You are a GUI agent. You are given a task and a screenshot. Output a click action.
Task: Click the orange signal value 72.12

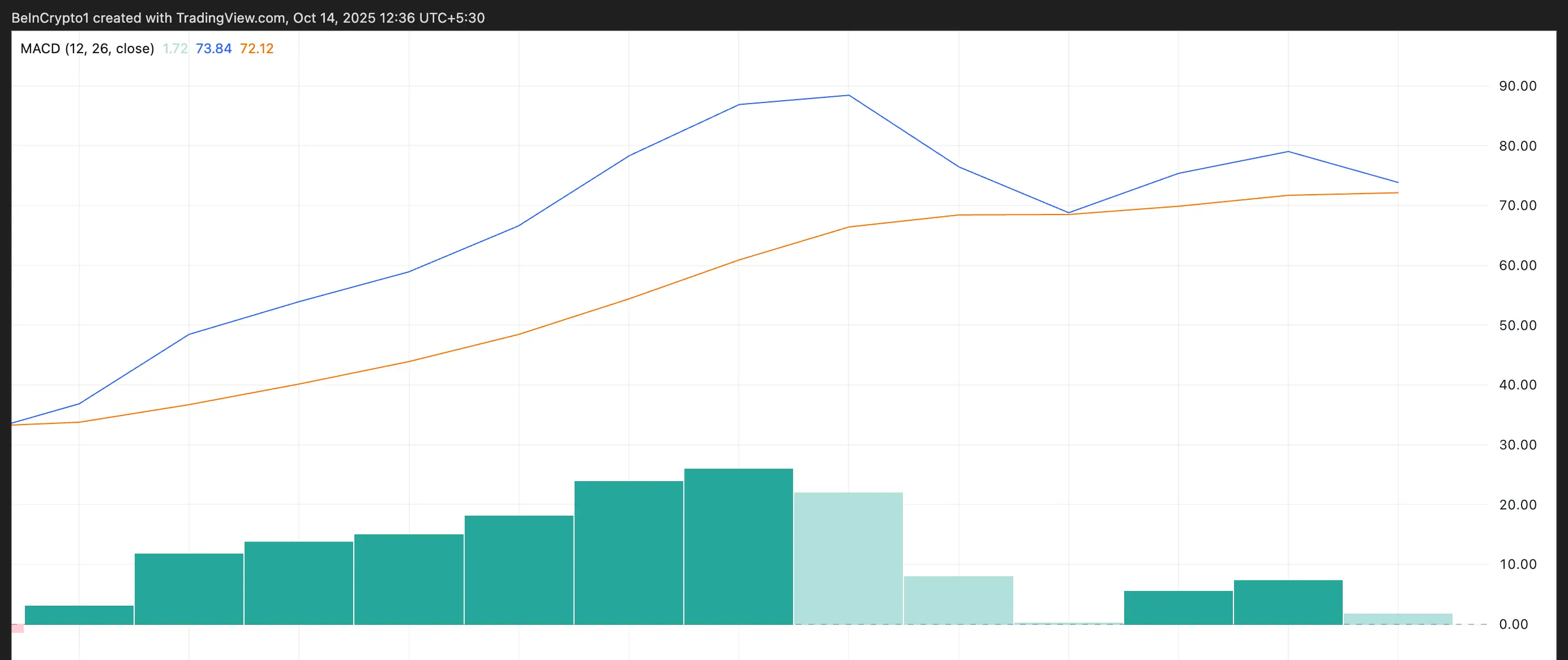click(x=256, y=49)
